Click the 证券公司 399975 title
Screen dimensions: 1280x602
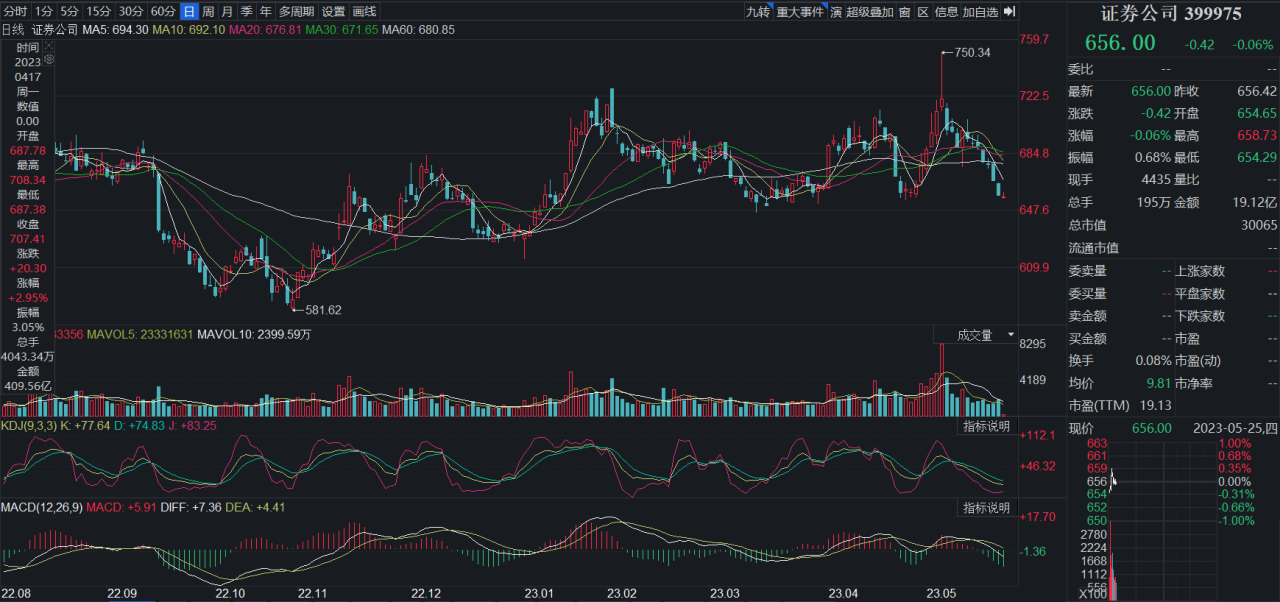click(x=1171, y=13)
